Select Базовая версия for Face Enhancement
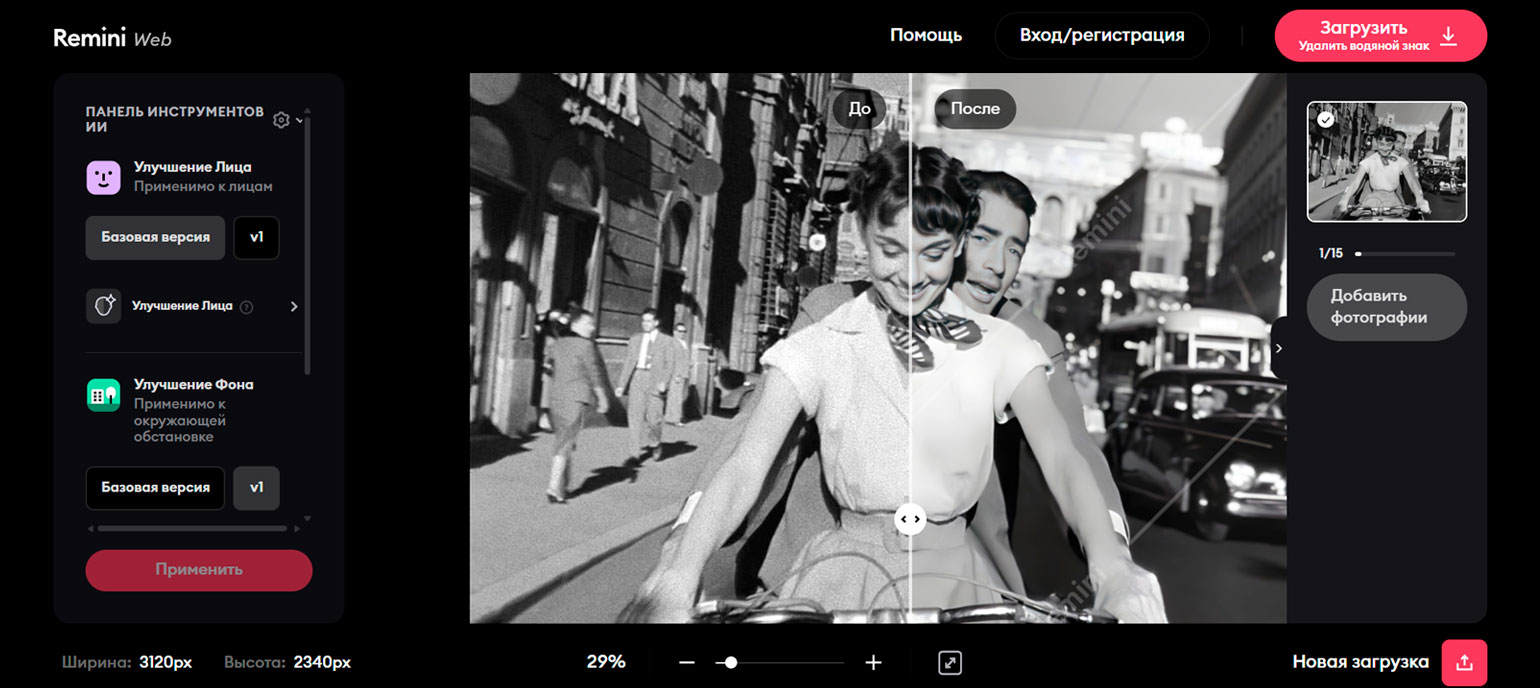This screenshot has height=688, width=1540. point(155,237)
